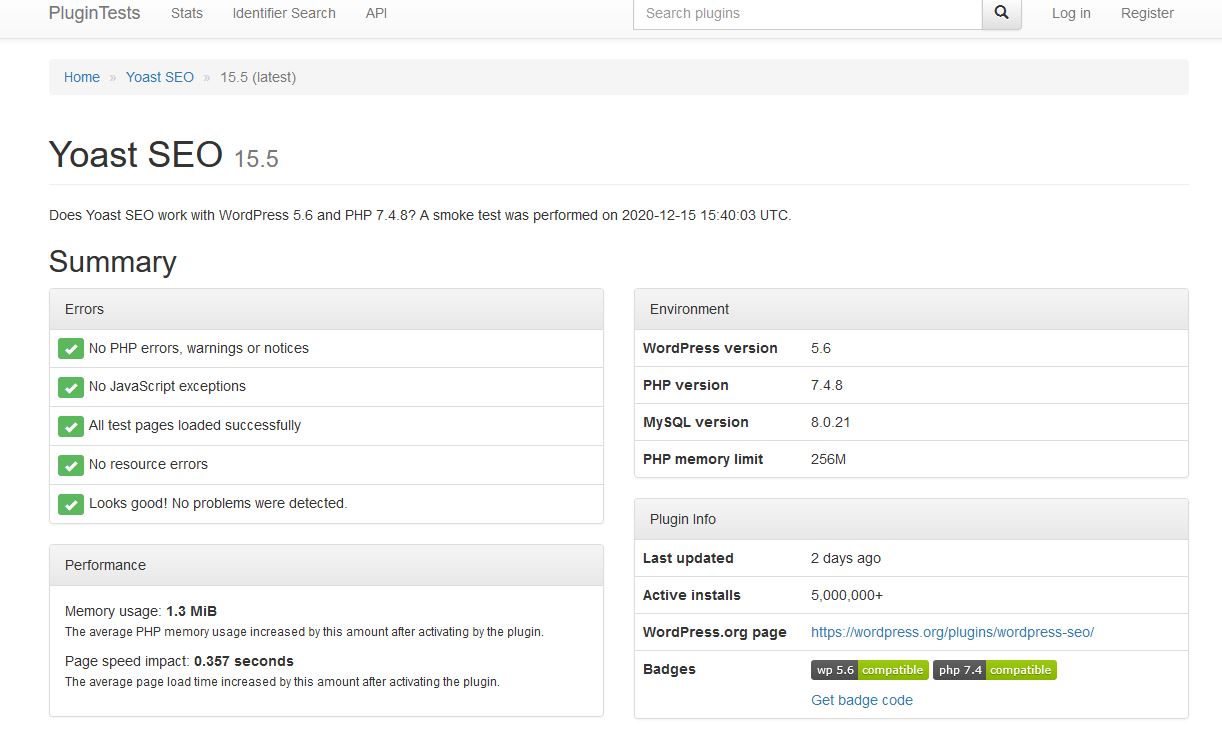1222x734 pixels.
Task: Click 'Looks good! No problems were detected.' text
Action: (218, 503)
